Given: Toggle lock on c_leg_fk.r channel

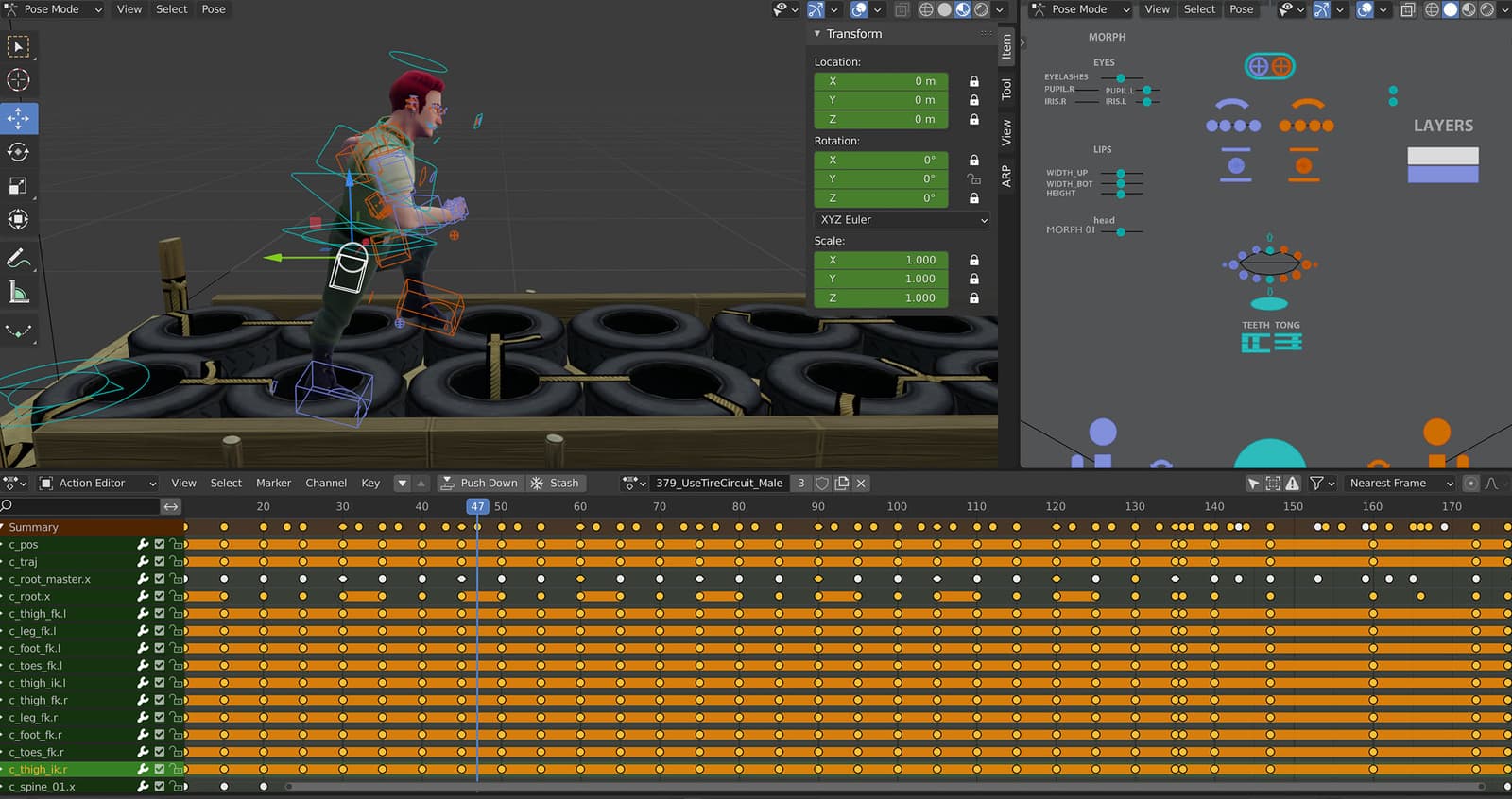Looking at the screenshot, I should [176, 717].
